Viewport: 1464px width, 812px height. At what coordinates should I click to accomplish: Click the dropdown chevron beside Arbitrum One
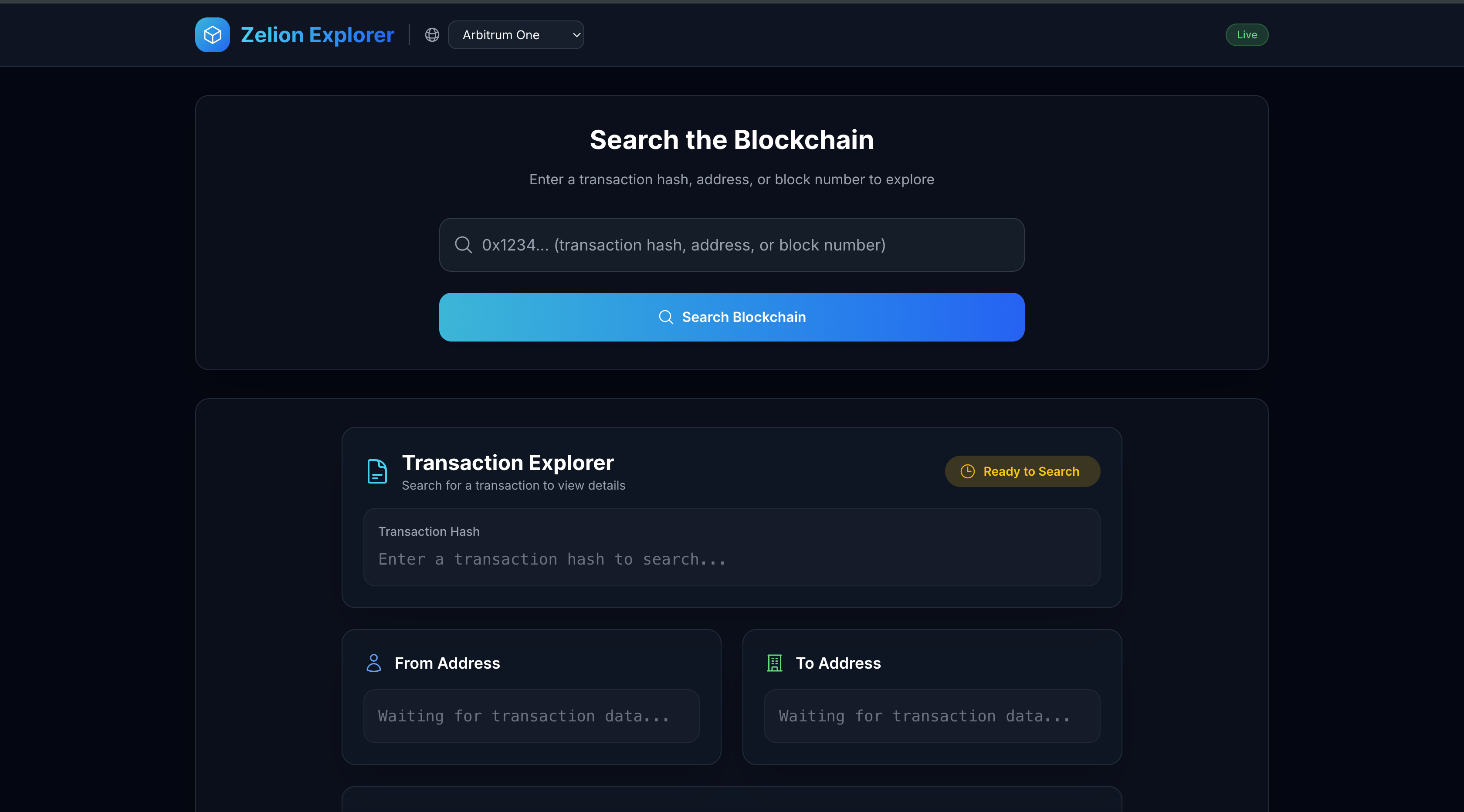tap(576, 35)
